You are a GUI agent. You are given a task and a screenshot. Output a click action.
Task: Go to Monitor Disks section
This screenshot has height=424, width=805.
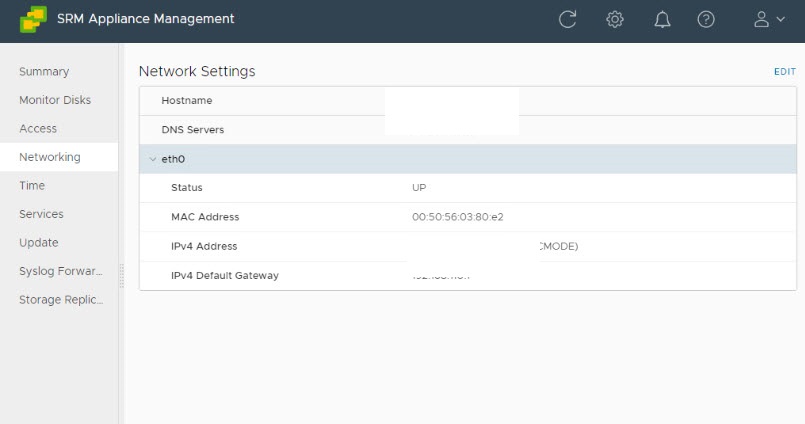pos(55,100)
